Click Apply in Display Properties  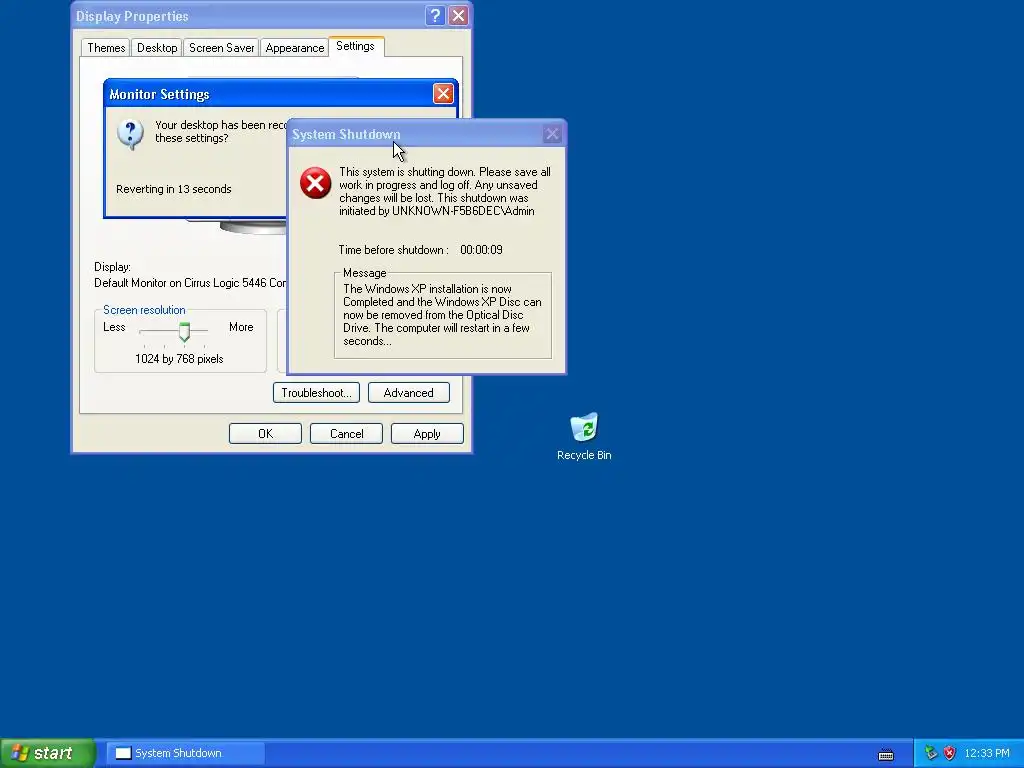click(427, 434)
